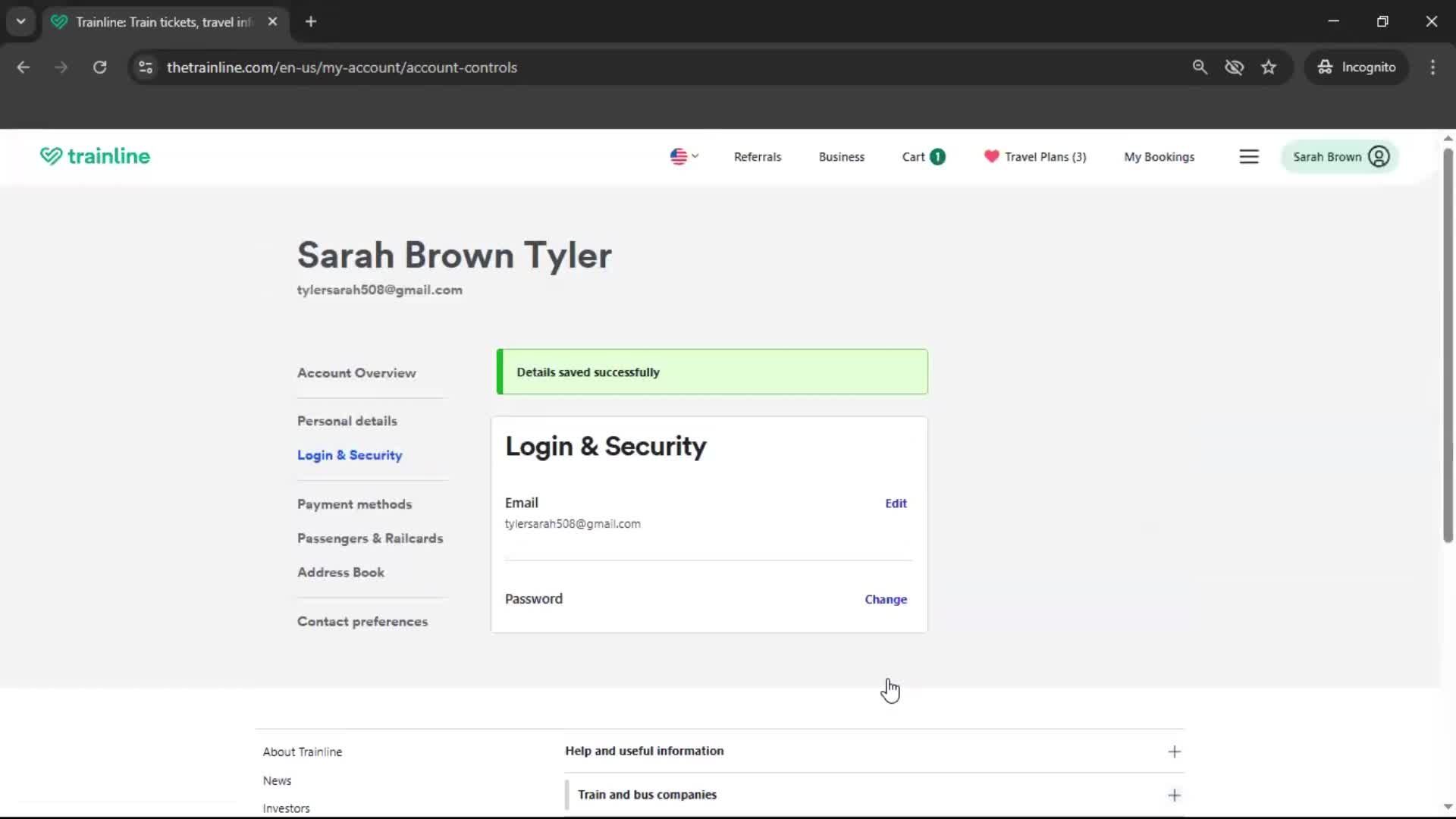Open the cart with one item
Viewport: 1456px width, 819px height.
[x=922, y=156]
